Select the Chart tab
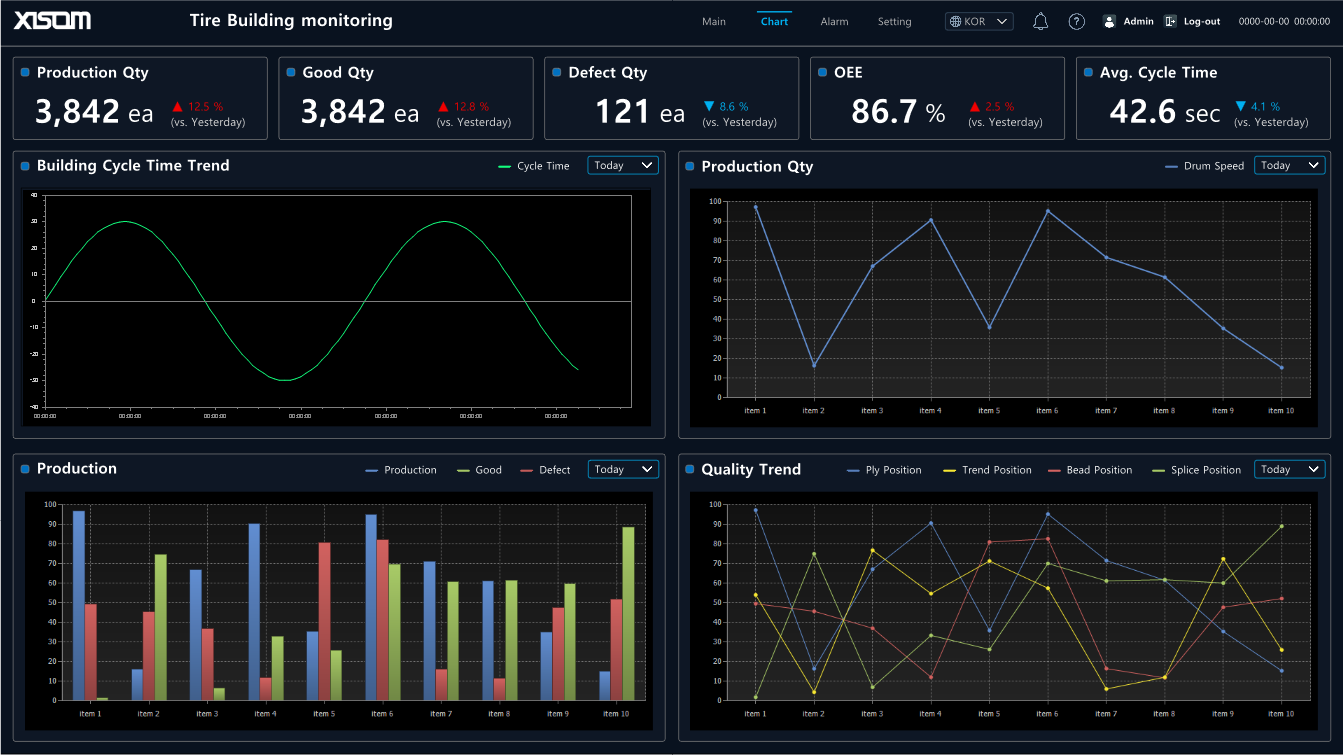This screenshot has width=1343, height=755. [774, 21]
